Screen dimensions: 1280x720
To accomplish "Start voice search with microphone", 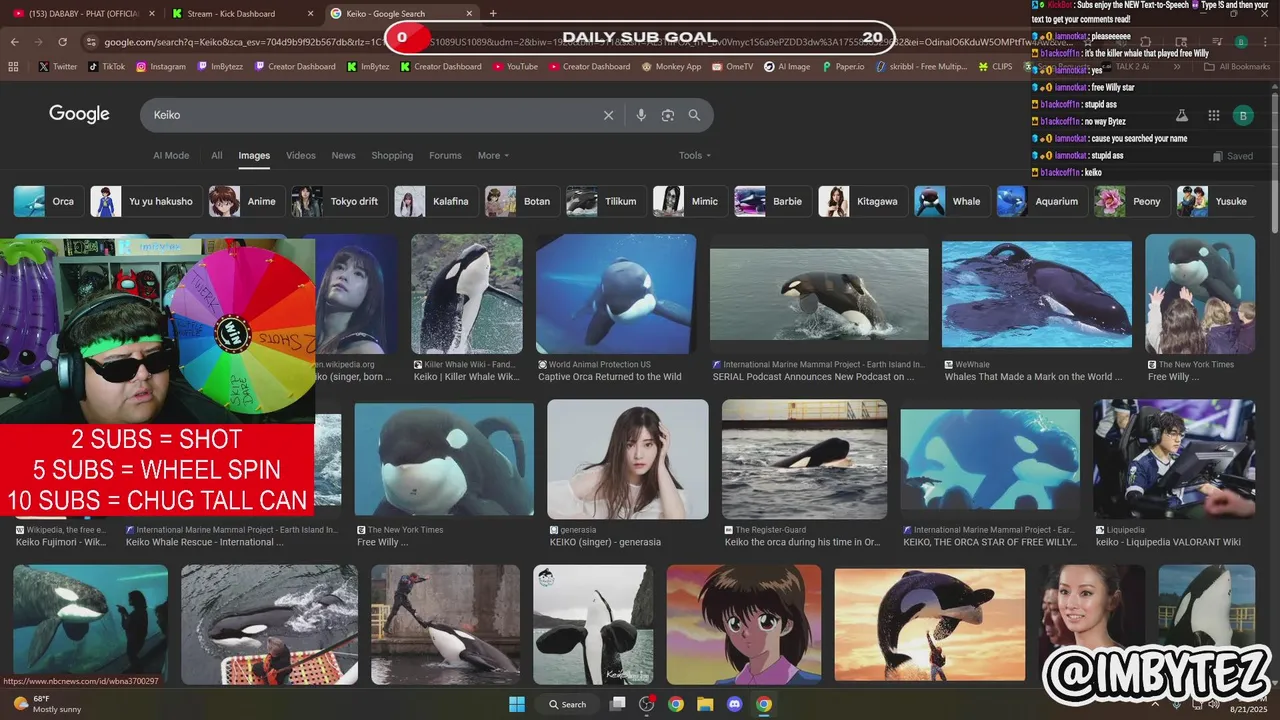I will pos(641,115).
